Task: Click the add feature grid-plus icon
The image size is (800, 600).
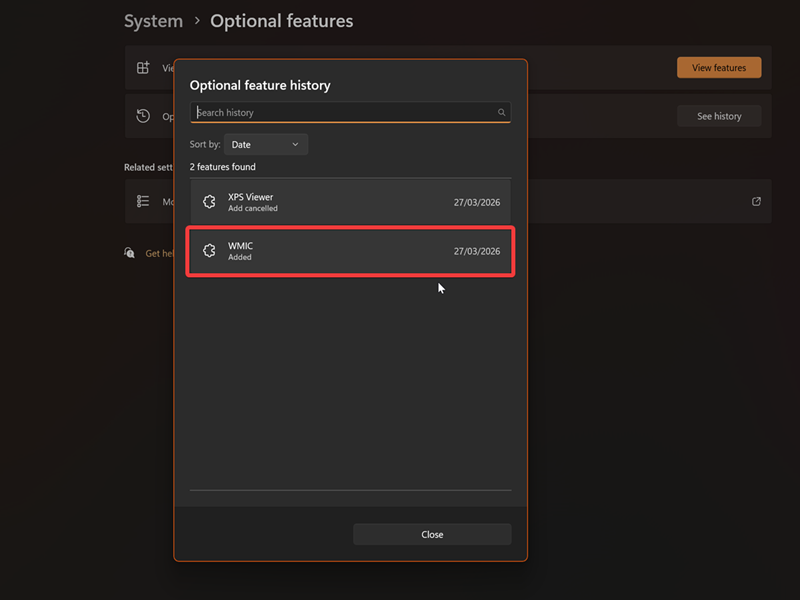Action: click(143, 68)
